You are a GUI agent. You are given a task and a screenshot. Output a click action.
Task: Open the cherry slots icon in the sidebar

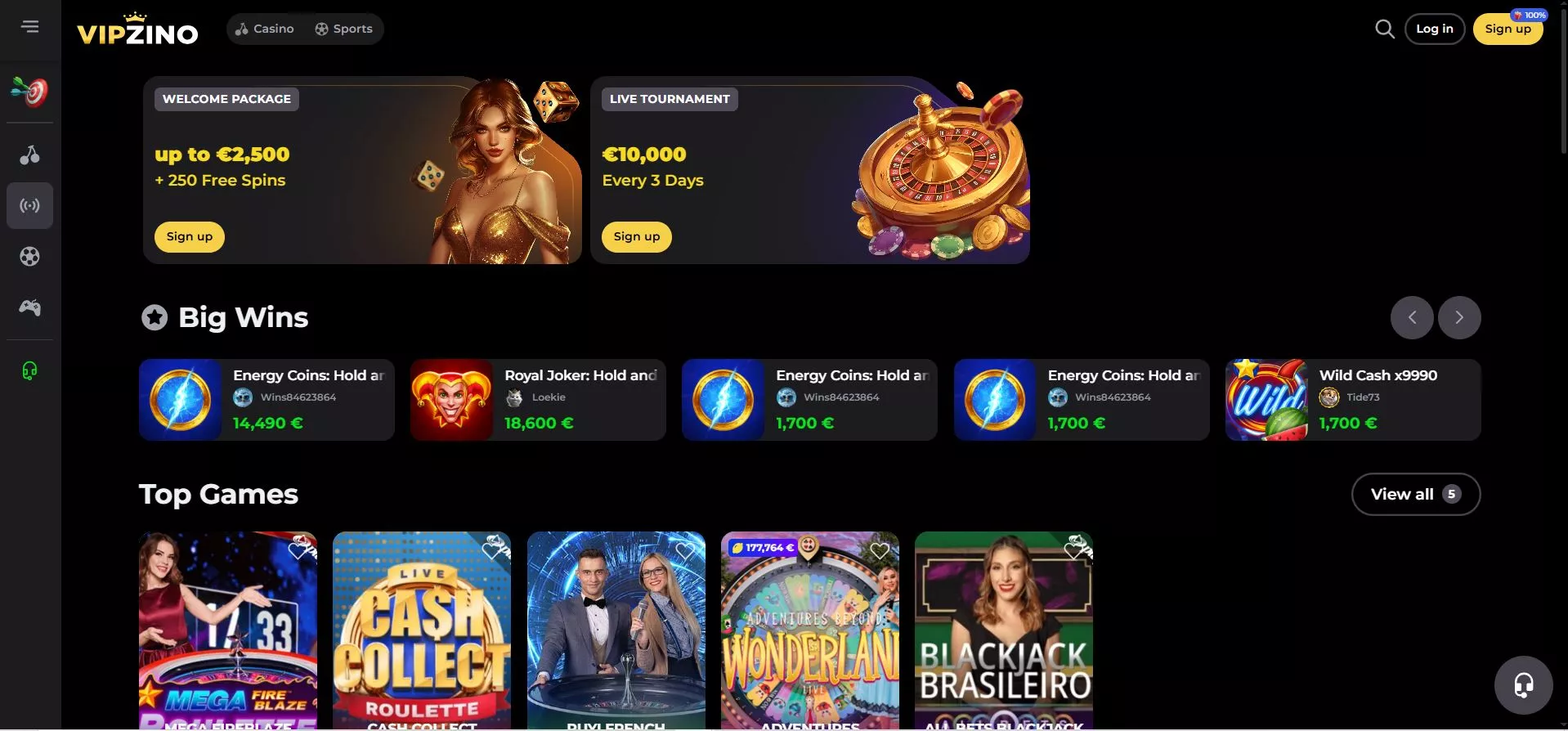click(x=30, y=155)
